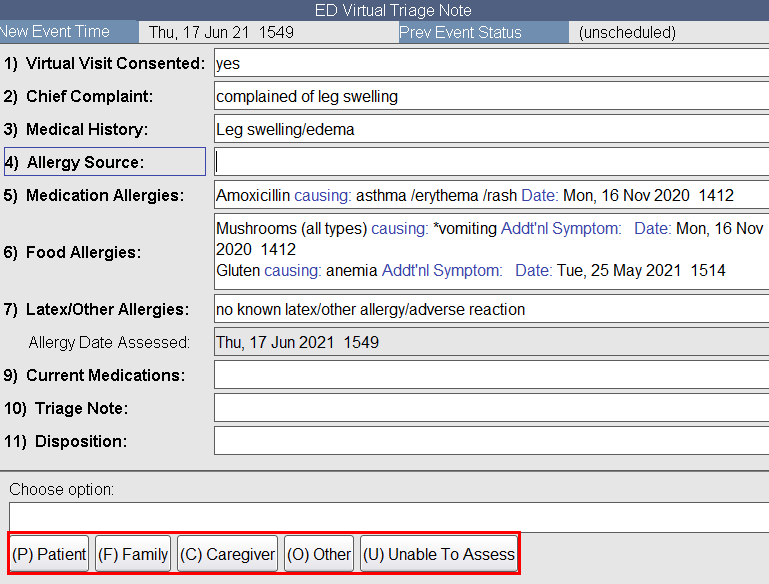This screenshot has height=584, width=769.
Task: Click the Latex/Other Allergies field
Action: pos(490,309)
